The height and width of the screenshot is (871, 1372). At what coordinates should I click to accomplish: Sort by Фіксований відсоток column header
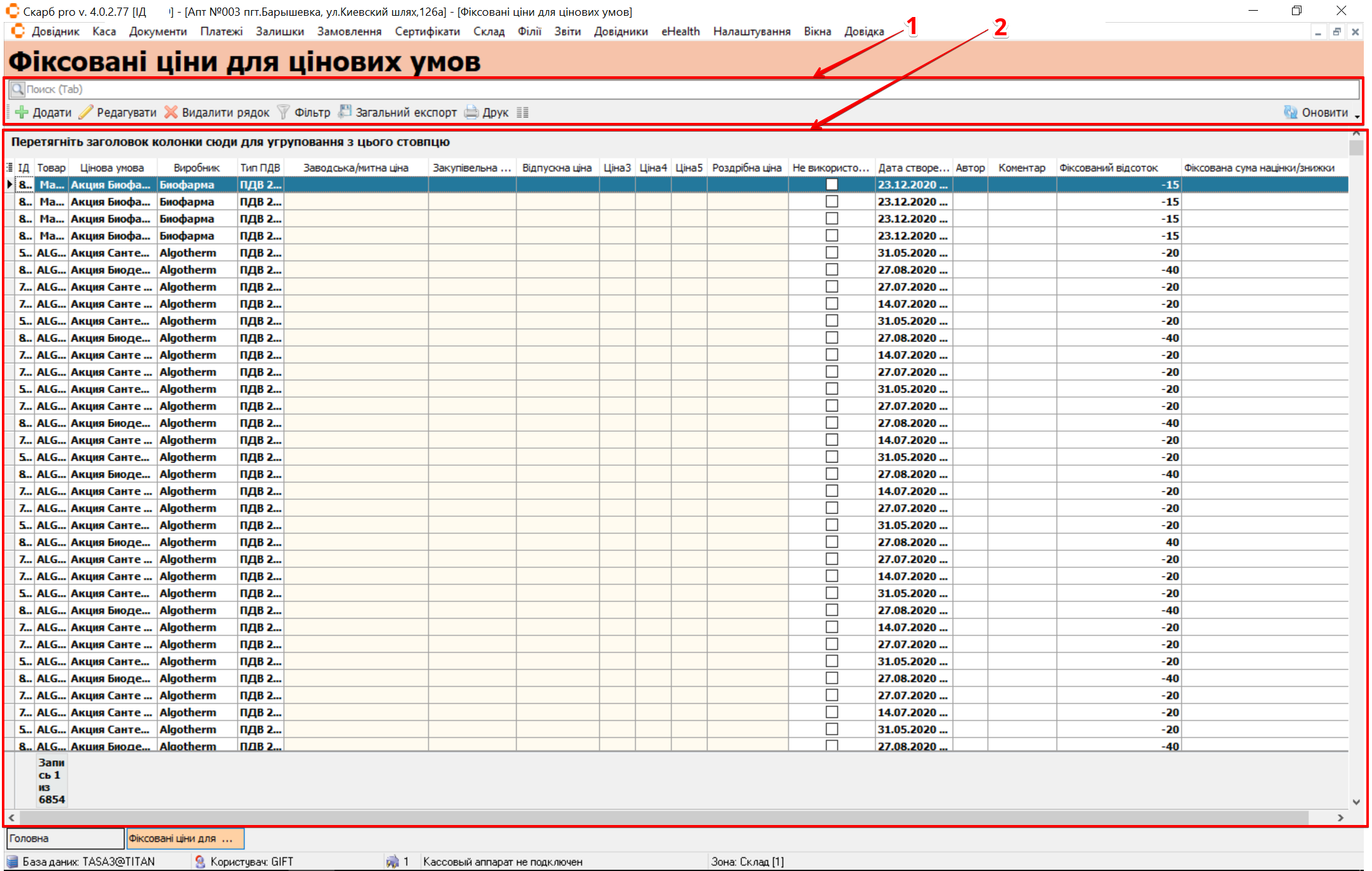[x=1108, y=168]
